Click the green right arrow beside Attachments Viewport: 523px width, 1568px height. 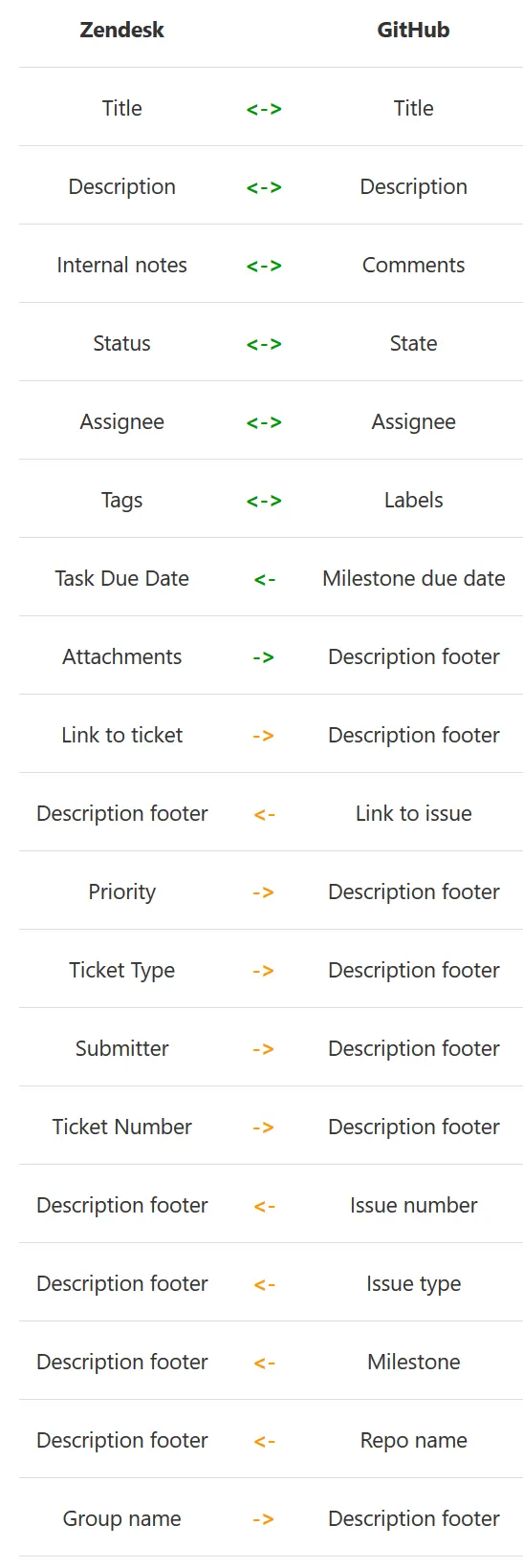pyautogui.click(x=264, y=657)
